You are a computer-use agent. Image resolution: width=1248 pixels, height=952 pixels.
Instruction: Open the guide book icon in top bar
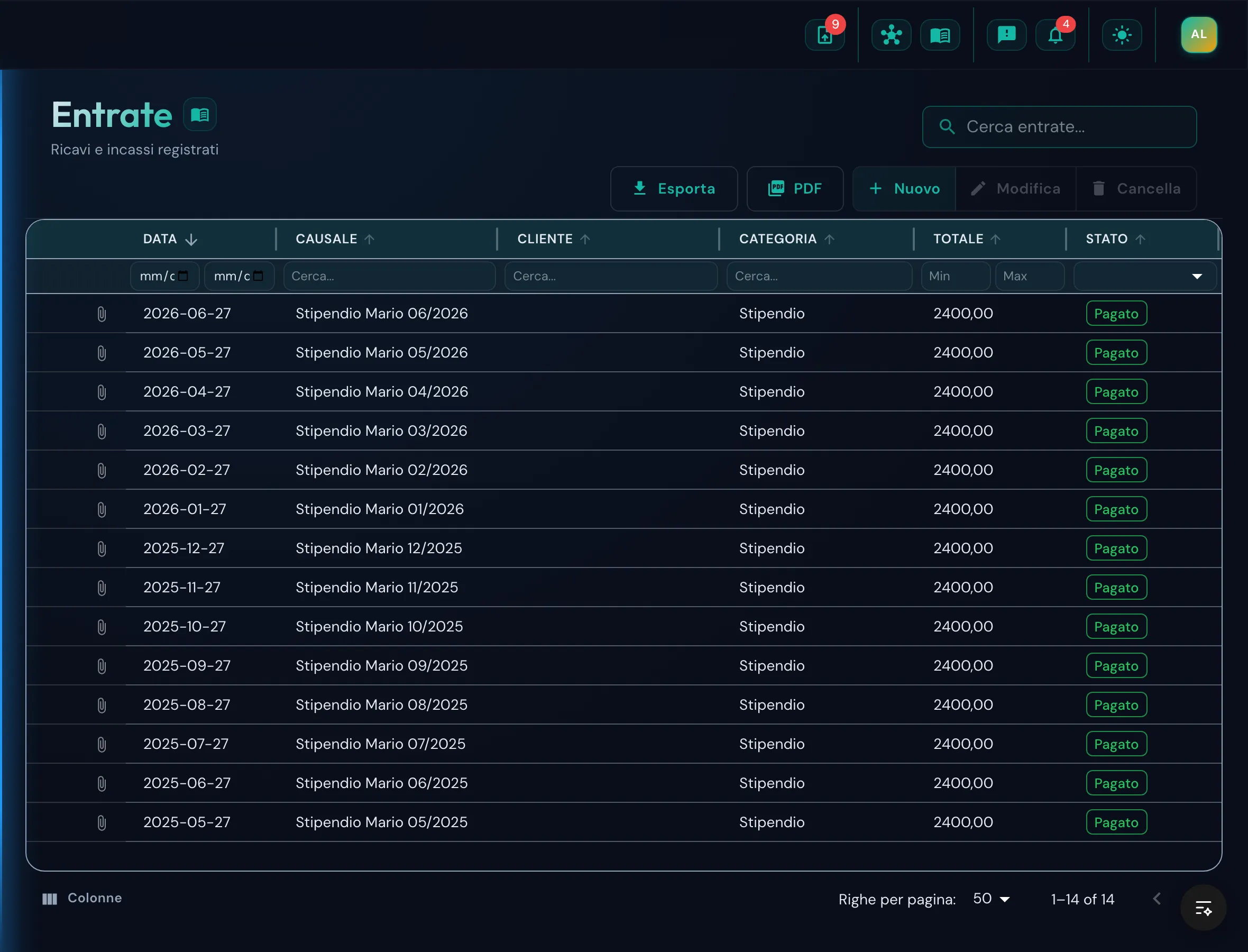pyautogui.click(x=940, y=35)
